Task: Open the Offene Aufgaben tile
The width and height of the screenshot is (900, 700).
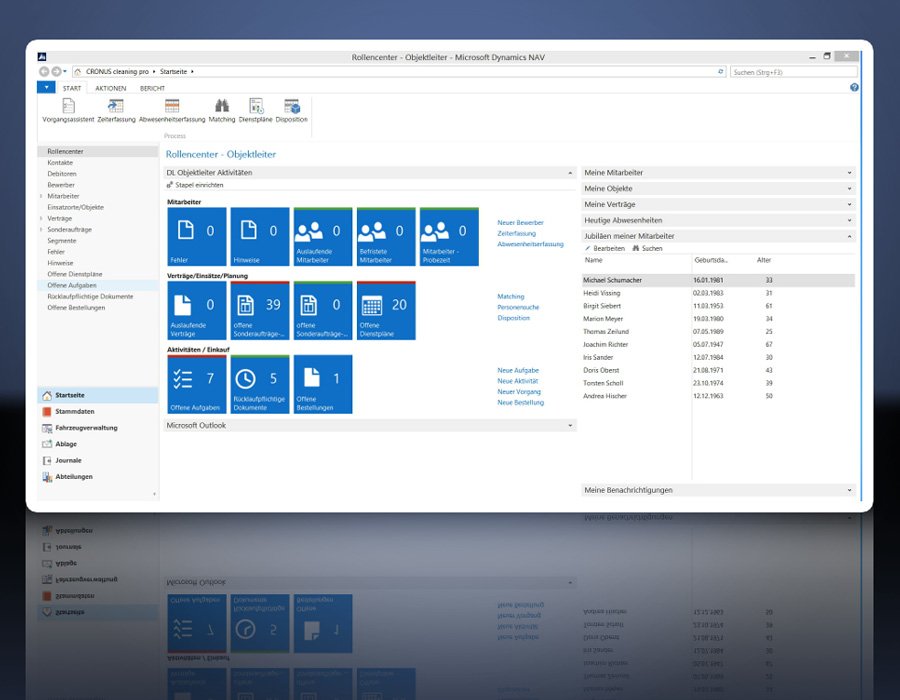Action: (197, 384)
